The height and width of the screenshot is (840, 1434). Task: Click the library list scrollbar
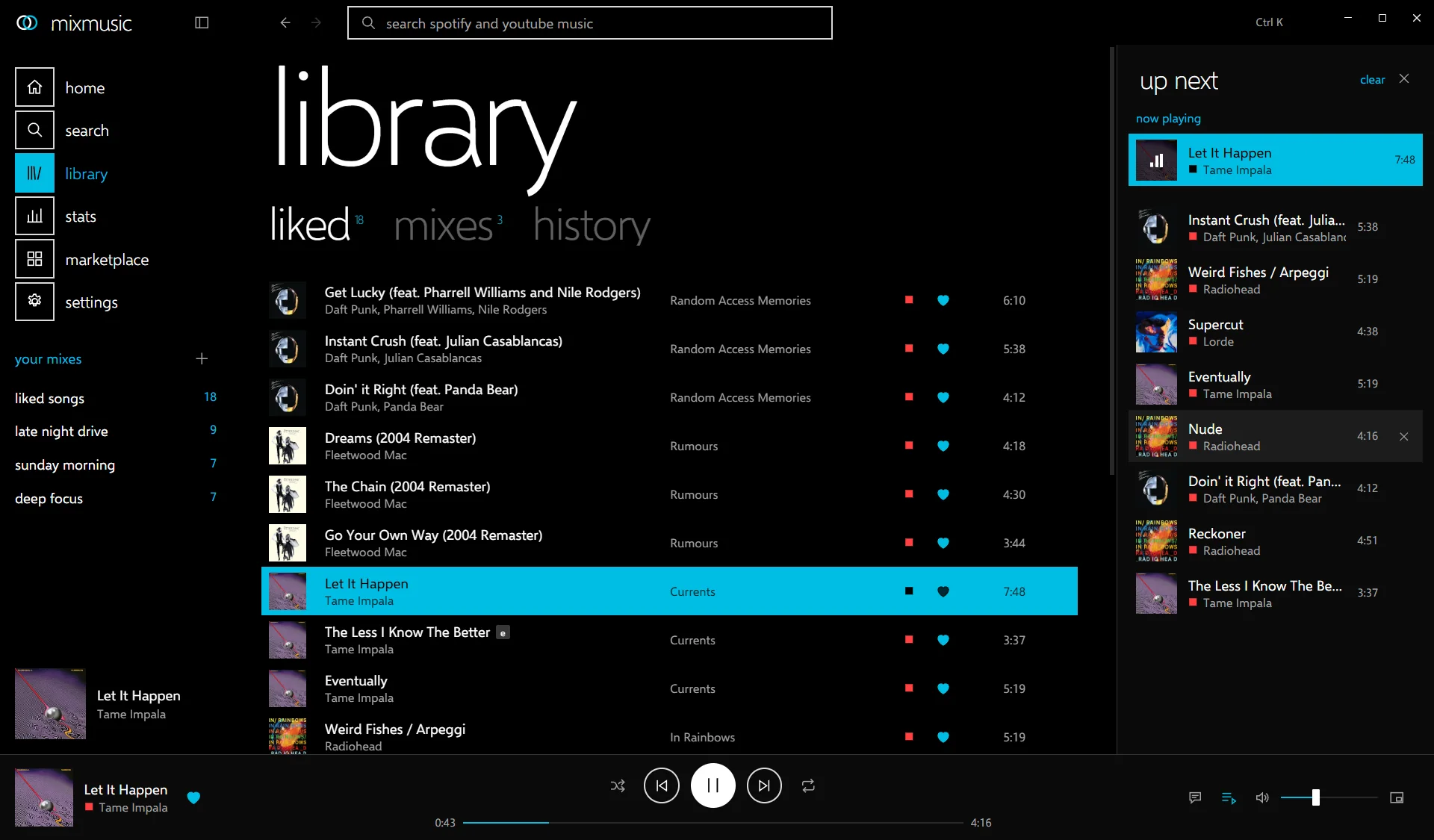[x=1111, y=261]
